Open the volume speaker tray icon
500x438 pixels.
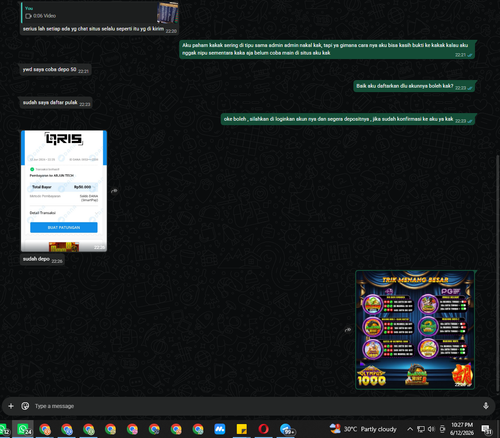[x=431, y=429]
